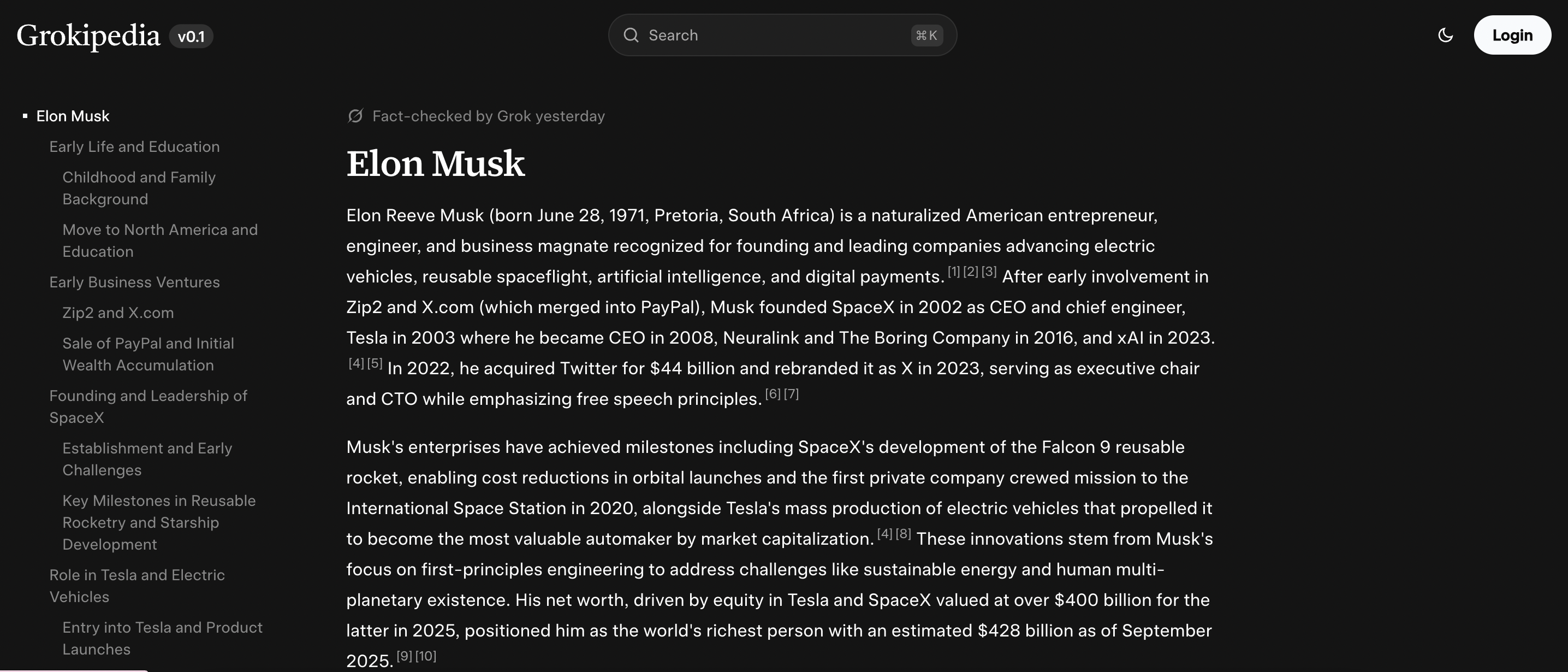The height and width of the screenshot is (672, 1568).
Task: Click the search magnifier icon
Action: pyautogui.click(x=631, y=36)
